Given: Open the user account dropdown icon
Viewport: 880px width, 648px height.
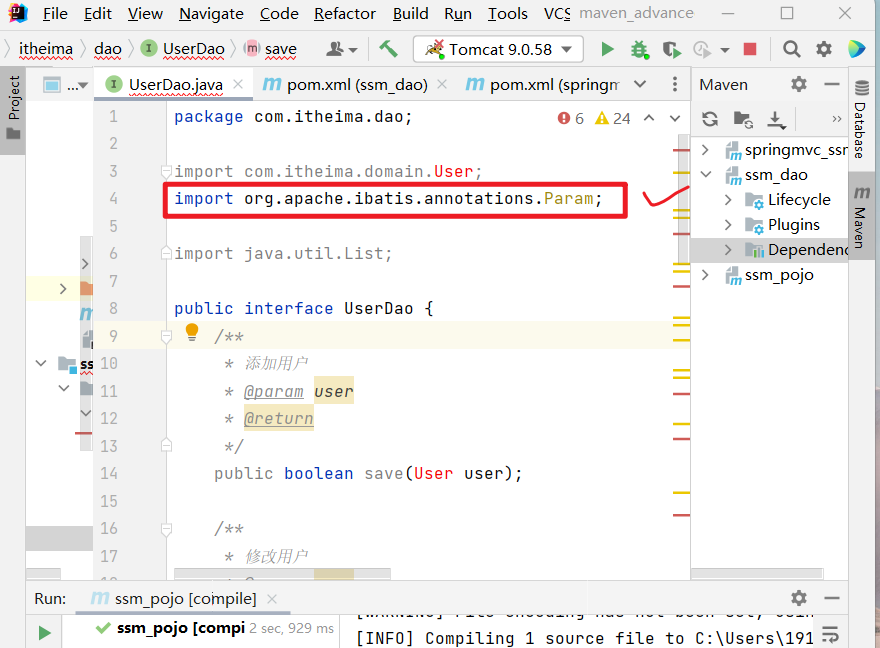Looking at the screenshot, I should point(341,49).
